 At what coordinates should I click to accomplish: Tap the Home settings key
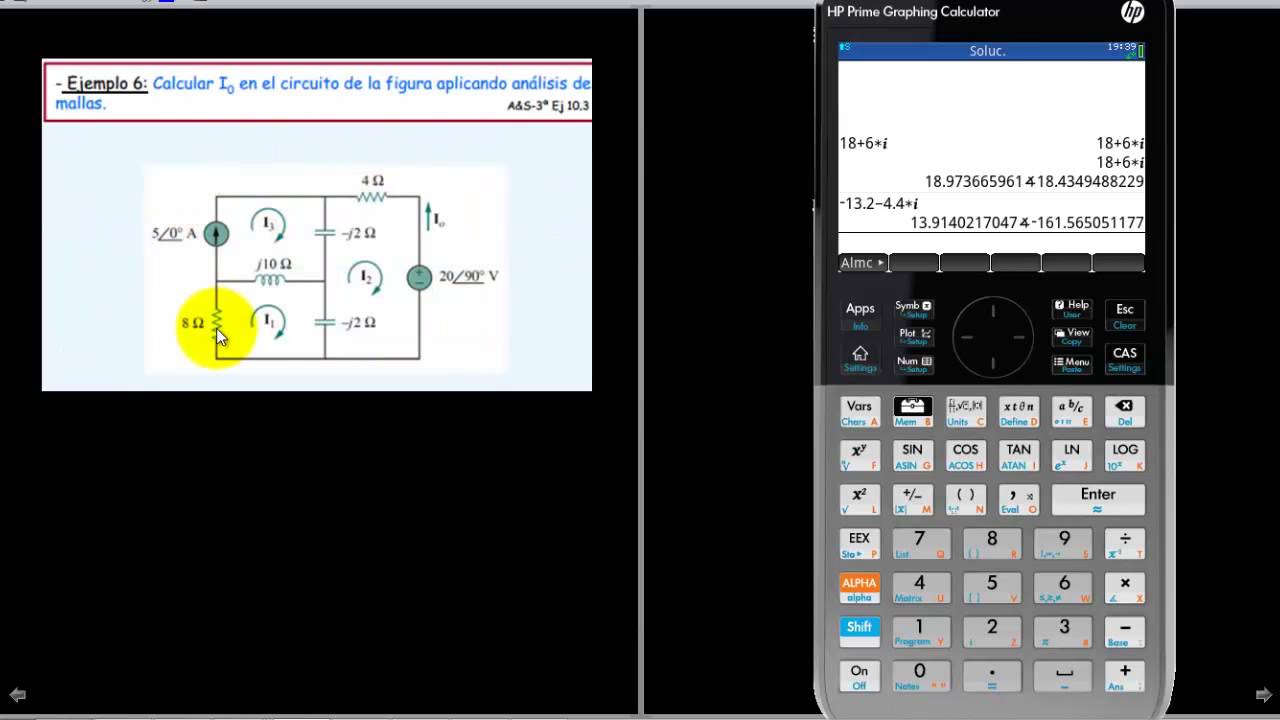pos(860,358)
